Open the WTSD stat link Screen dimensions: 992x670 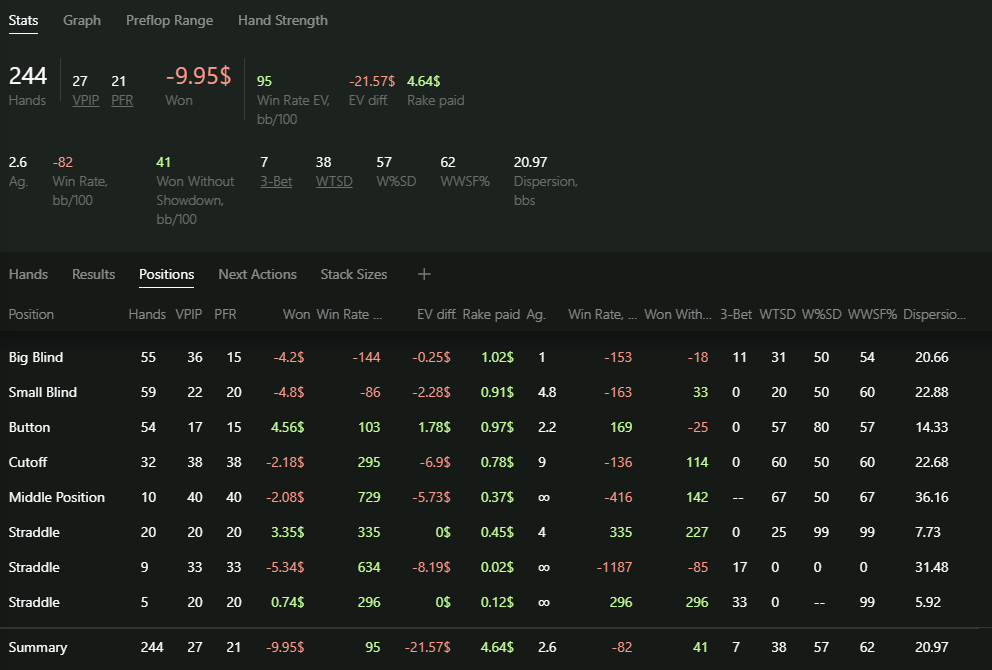(x=334, y=181)
